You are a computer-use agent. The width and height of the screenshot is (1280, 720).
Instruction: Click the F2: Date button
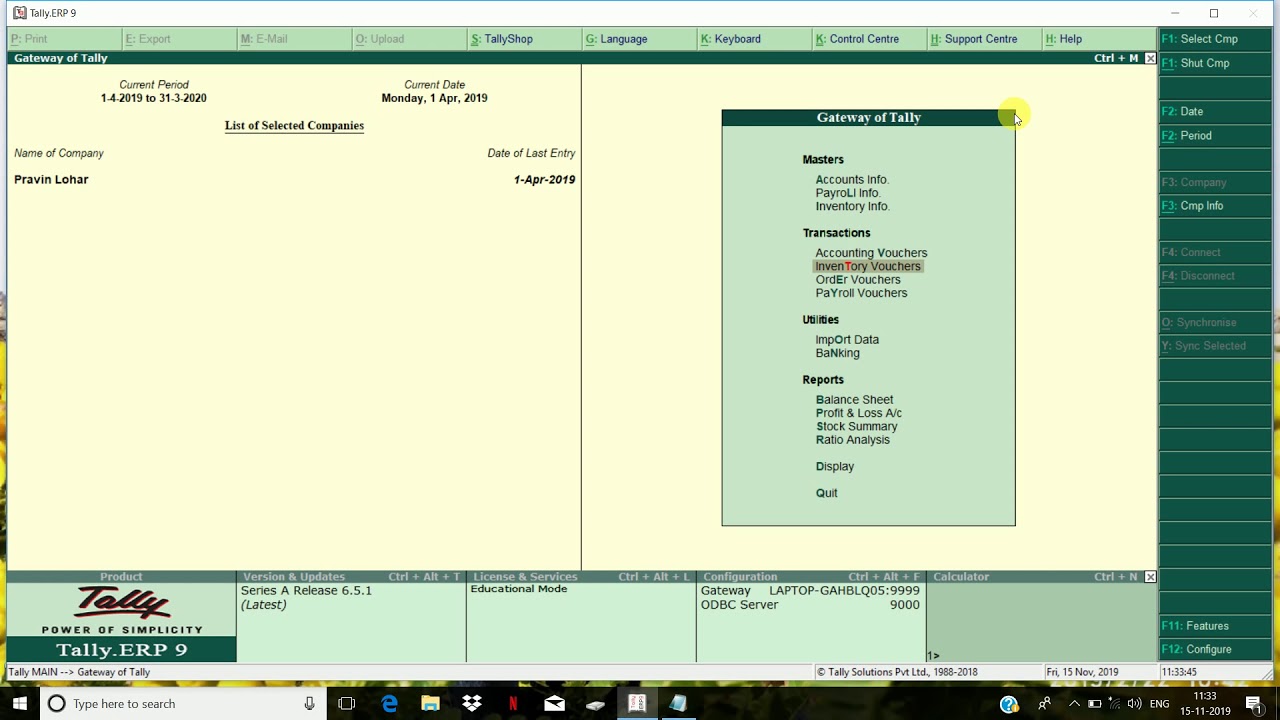pos(1215,112)
